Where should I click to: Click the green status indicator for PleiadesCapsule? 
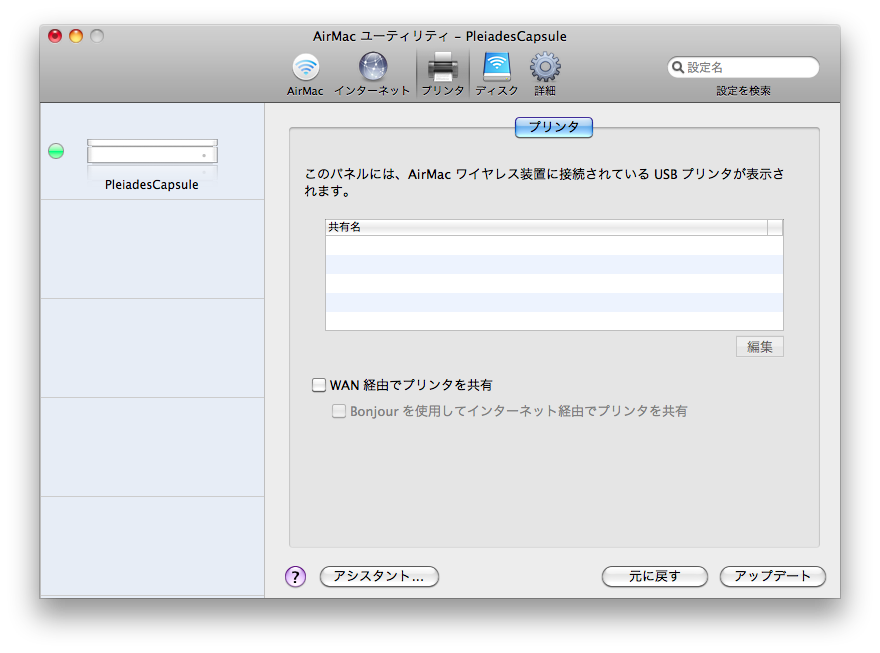pyautogui.click(x=56, y=151)
